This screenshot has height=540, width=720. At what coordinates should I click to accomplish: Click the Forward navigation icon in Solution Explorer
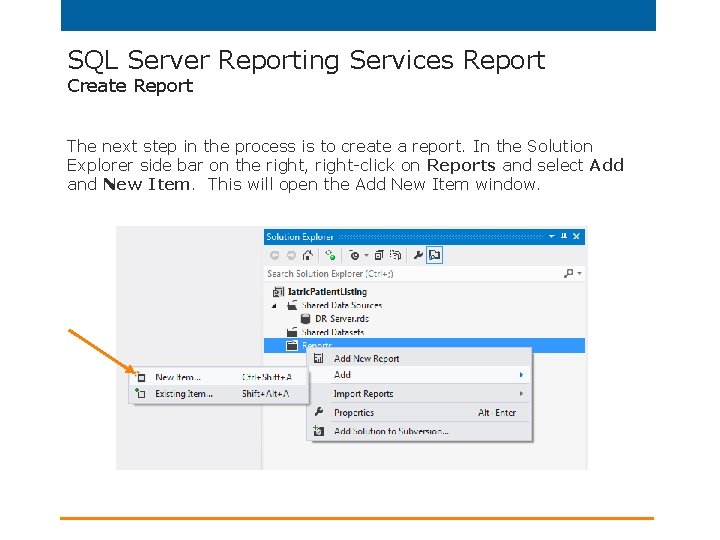(x=291, y=255)
